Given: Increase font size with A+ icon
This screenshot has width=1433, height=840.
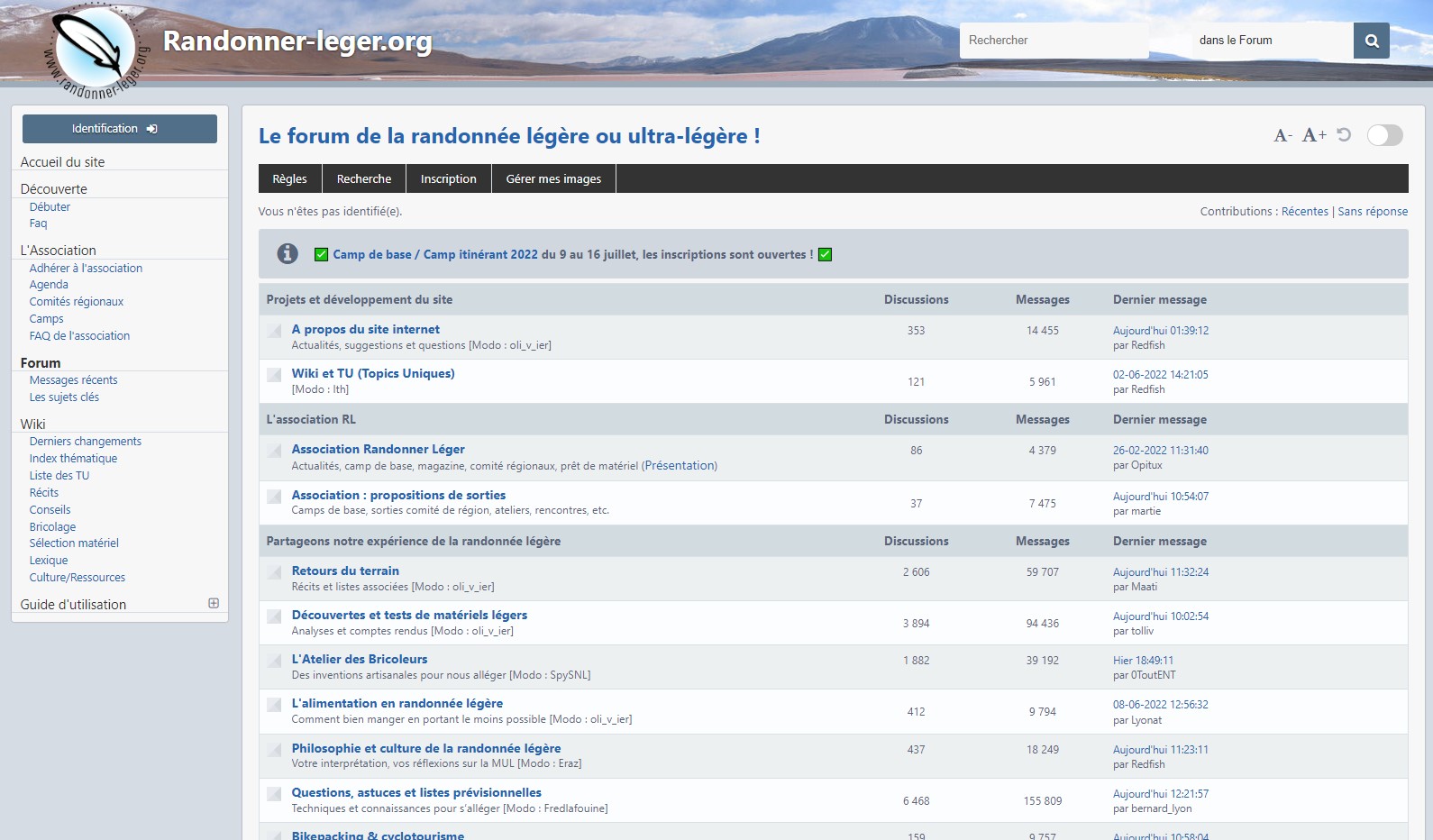Looking at the screenshot, I should 1313,135.
